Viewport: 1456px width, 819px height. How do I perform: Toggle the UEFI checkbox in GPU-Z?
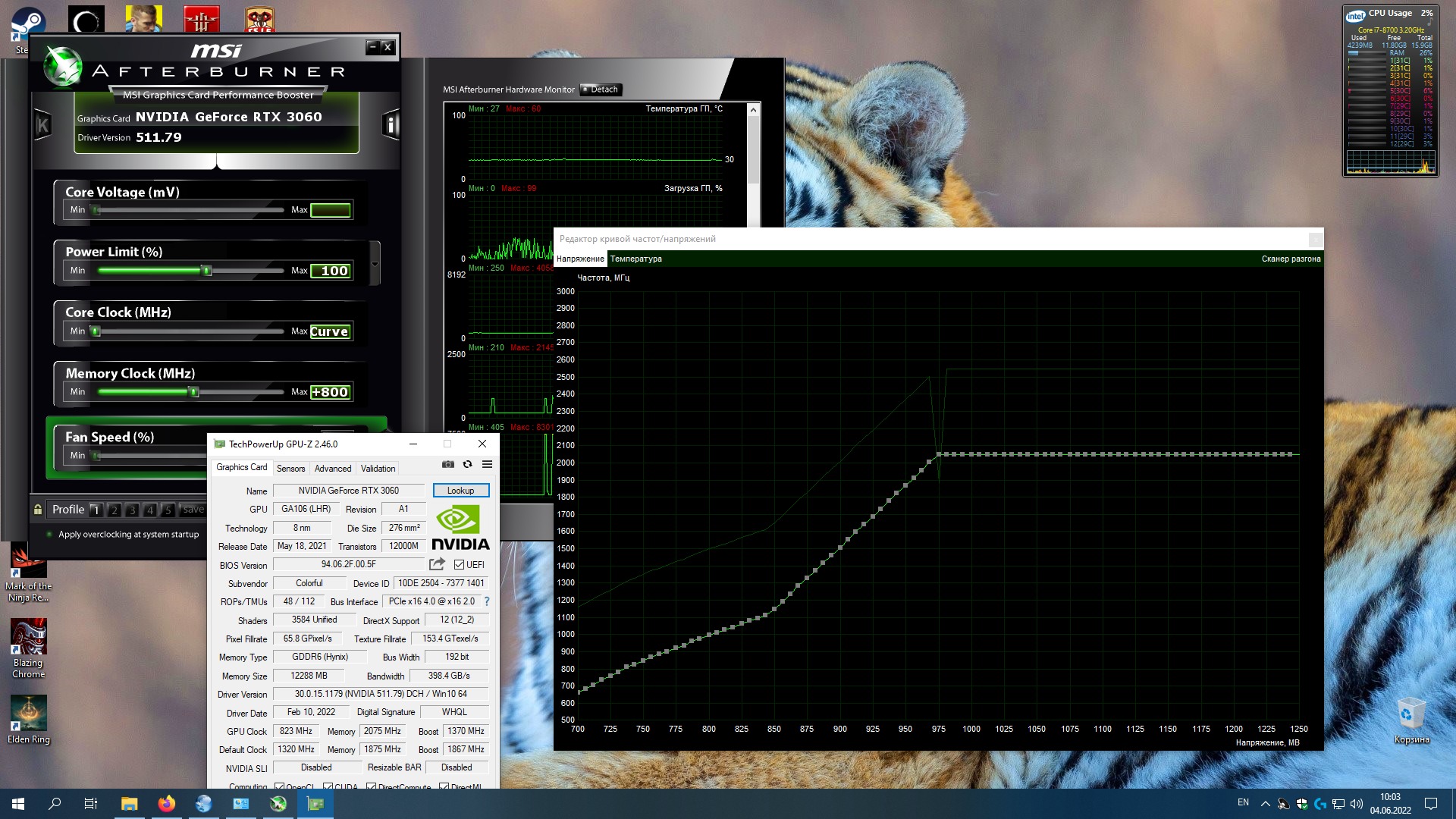pyautogui.click(x=459, y=565)
